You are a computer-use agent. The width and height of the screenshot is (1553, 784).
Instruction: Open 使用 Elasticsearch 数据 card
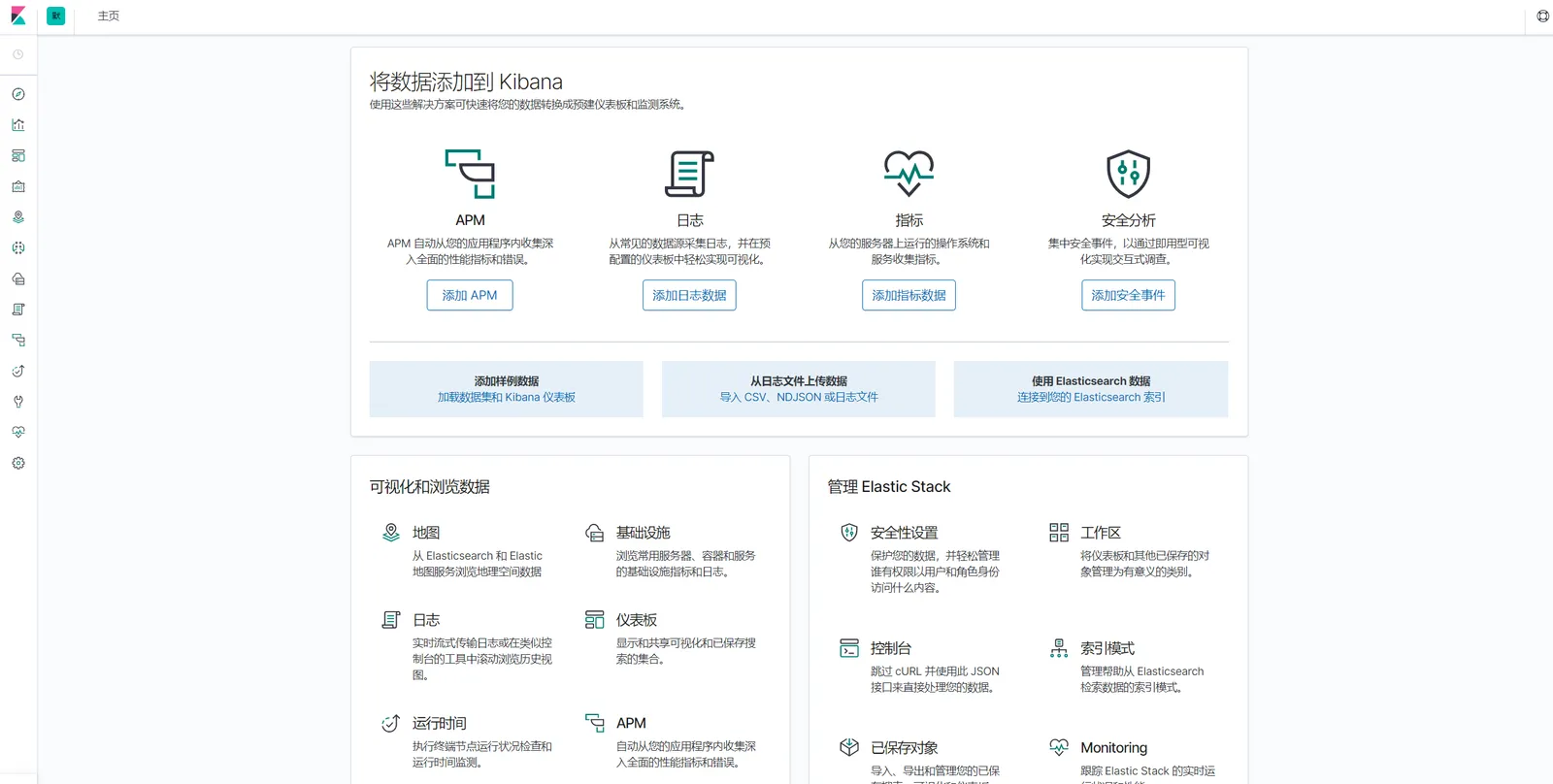coord(1091,389)
